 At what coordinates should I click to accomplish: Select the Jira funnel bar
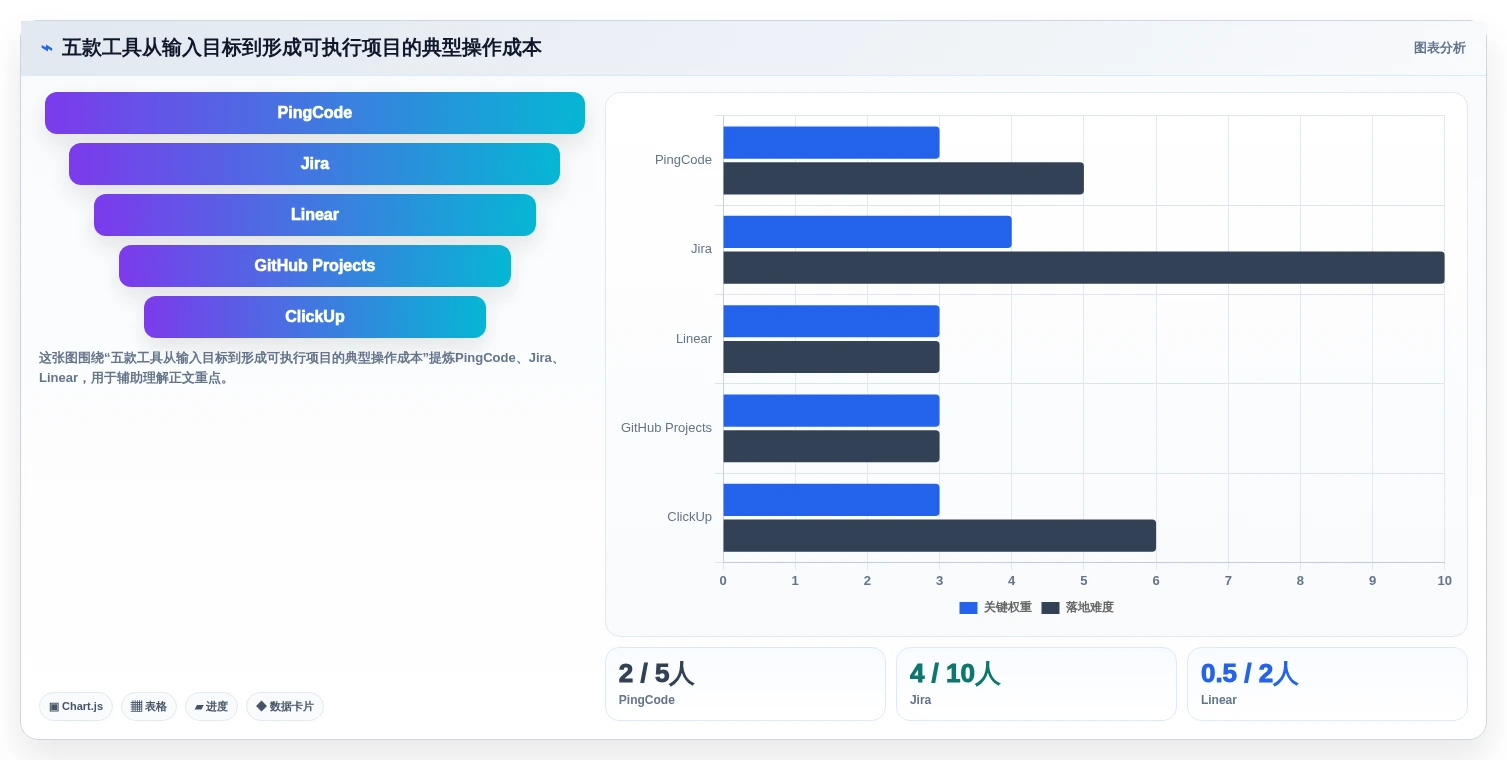click(x=315, y=164)
